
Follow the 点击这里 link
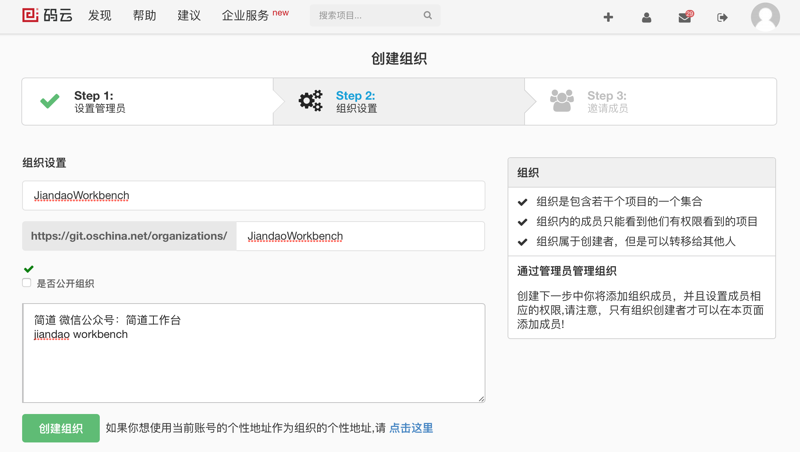(411, 428)
